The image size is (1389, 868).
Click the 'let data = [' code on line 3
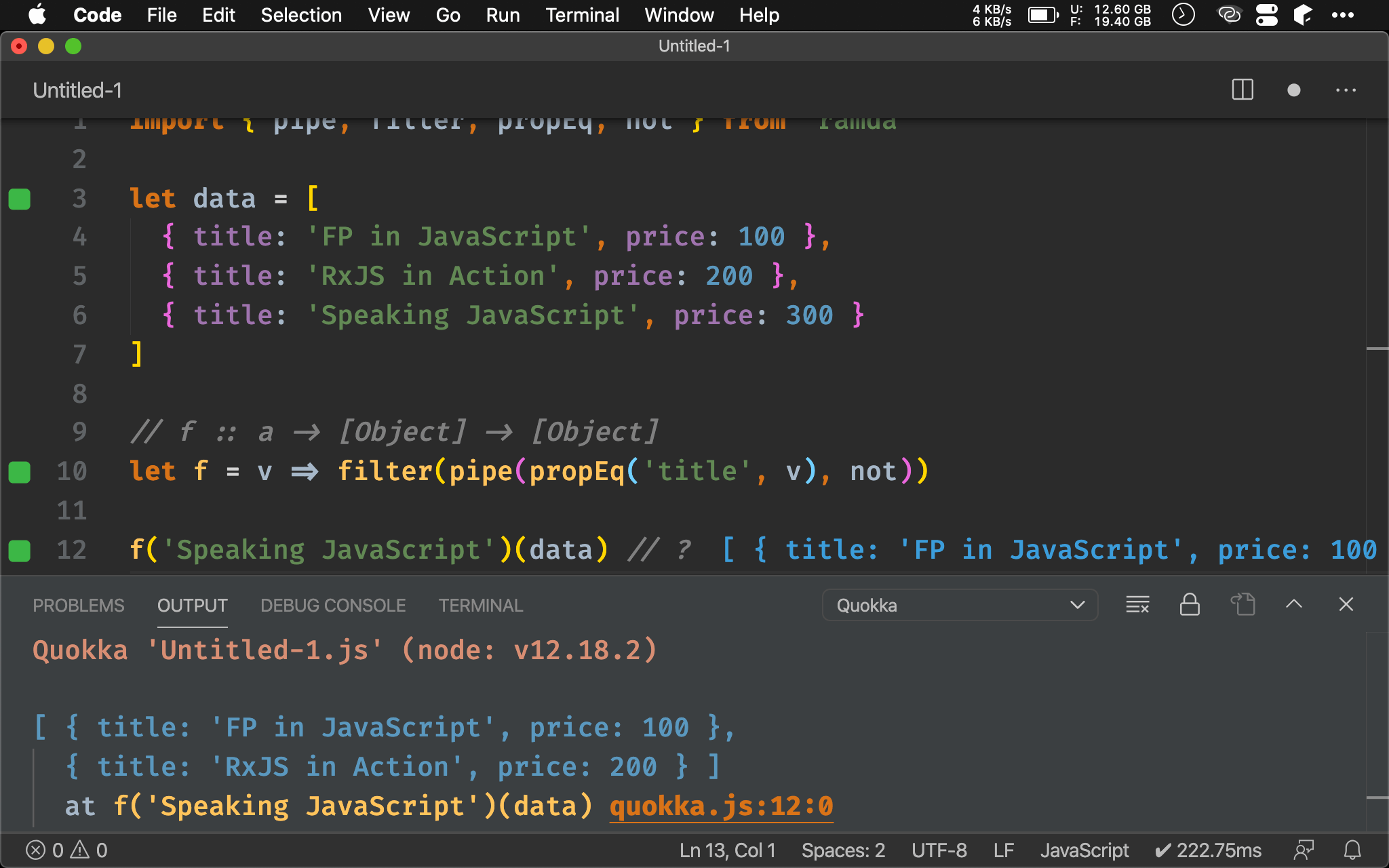224,199
